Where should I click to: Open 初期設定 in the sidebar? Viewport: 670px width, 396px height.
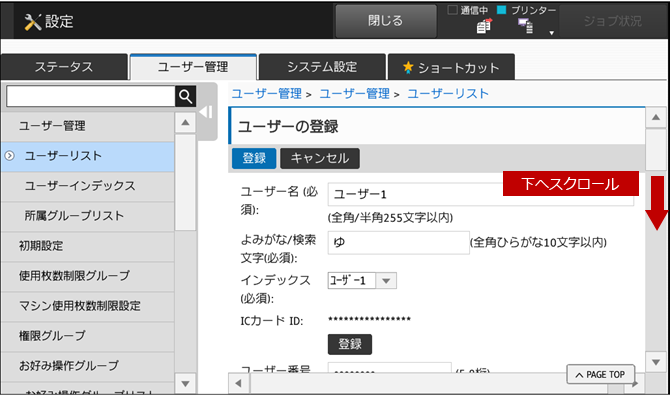(x=88, y=246)
